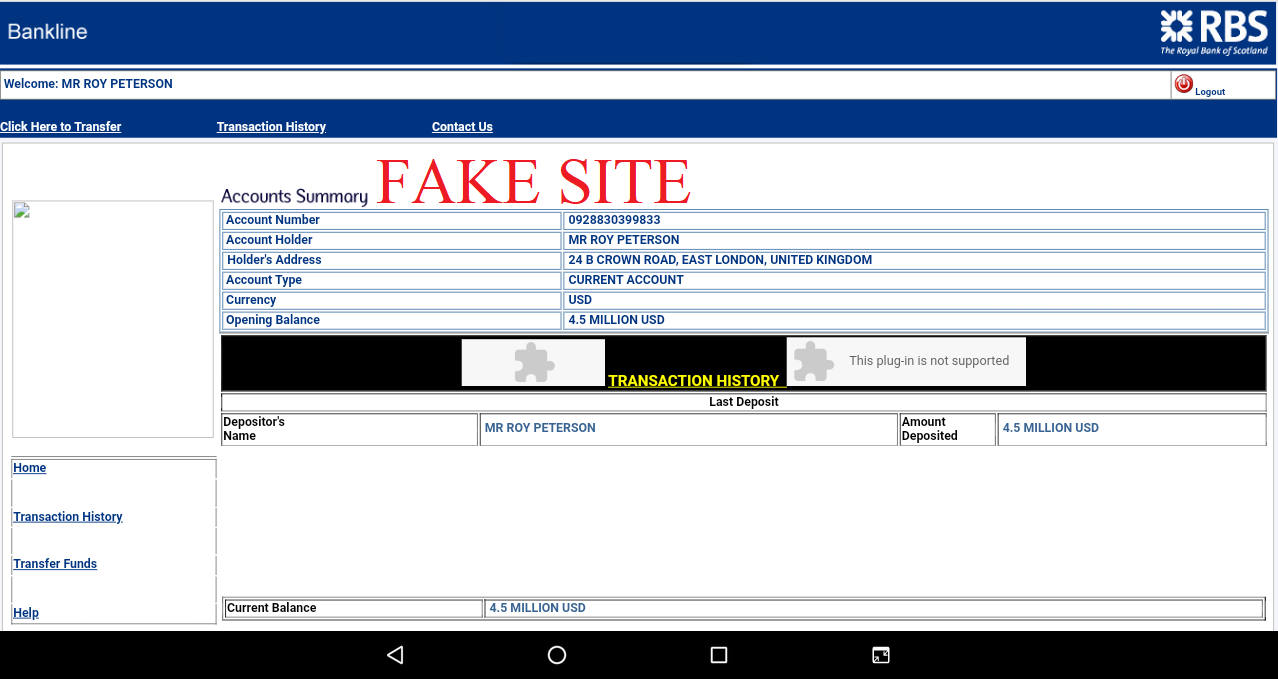Open Contact Us in top navigation
Screen dimensions: 1278x679
(x=462, y=127)
